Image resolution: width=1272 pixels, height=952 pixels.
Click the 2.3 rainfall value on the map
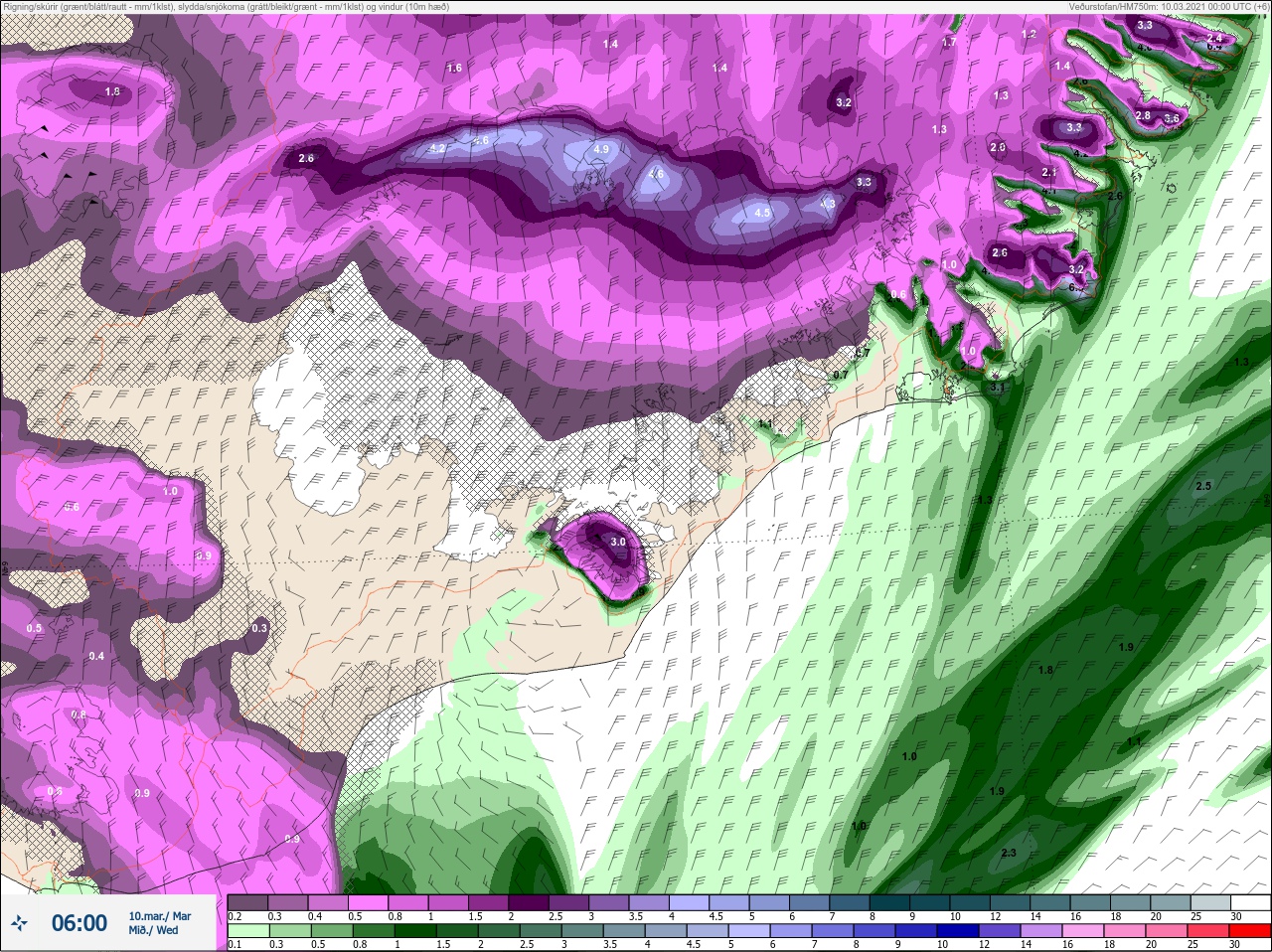point(1009,853)
